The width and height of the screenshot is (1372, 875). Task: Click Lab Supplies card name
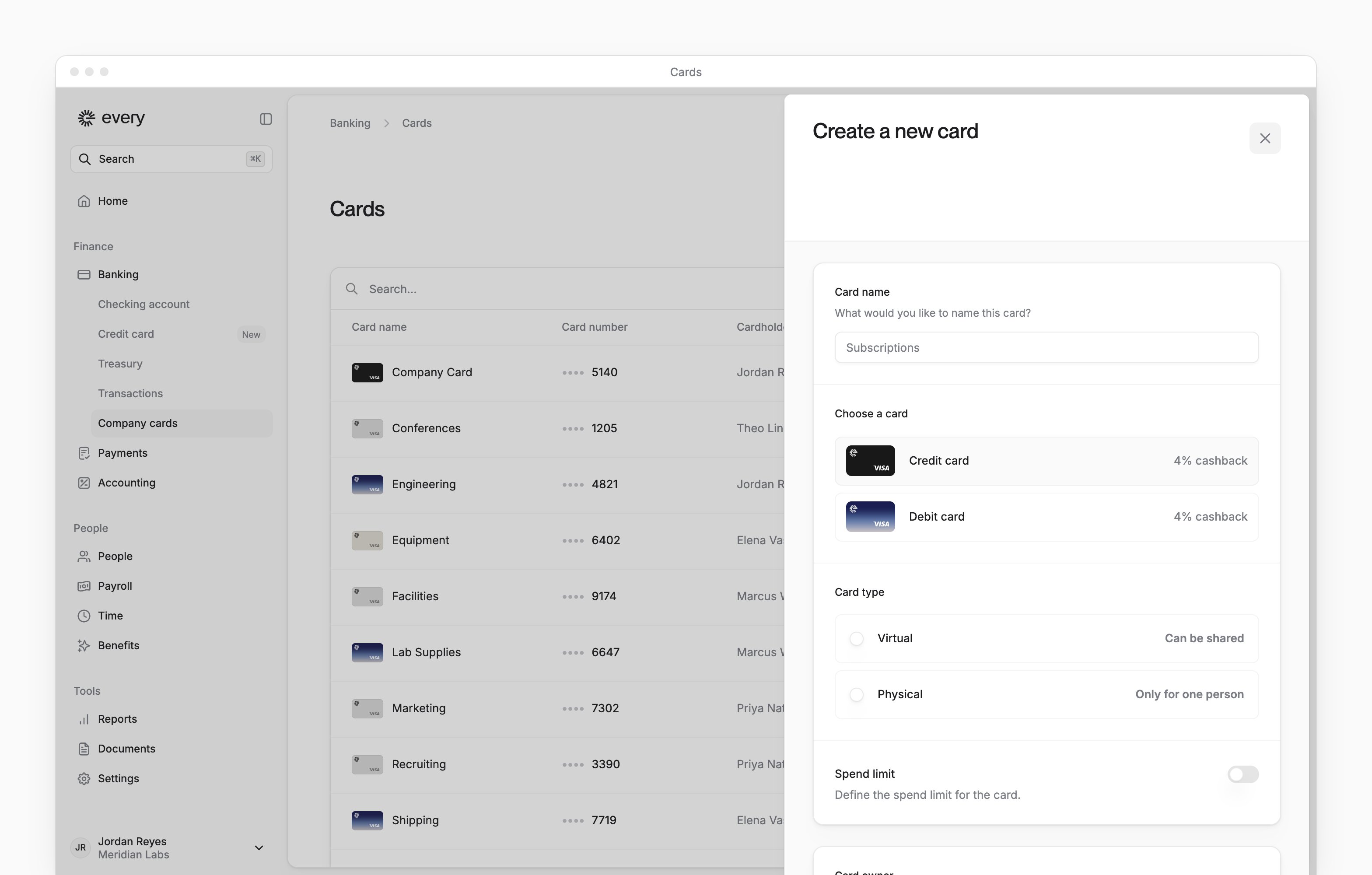pyautogui.click(x=426, y=652)
